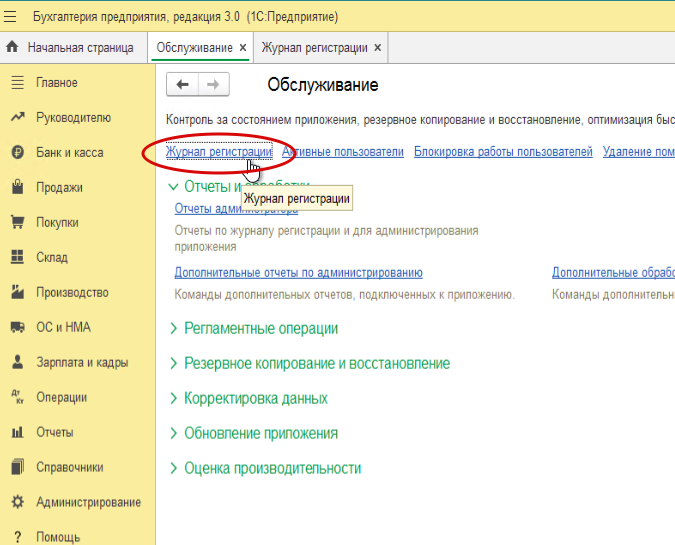This screenshot has height=545, width=675.
Task: Open Активные пользователи link
Action: [343, 152]
